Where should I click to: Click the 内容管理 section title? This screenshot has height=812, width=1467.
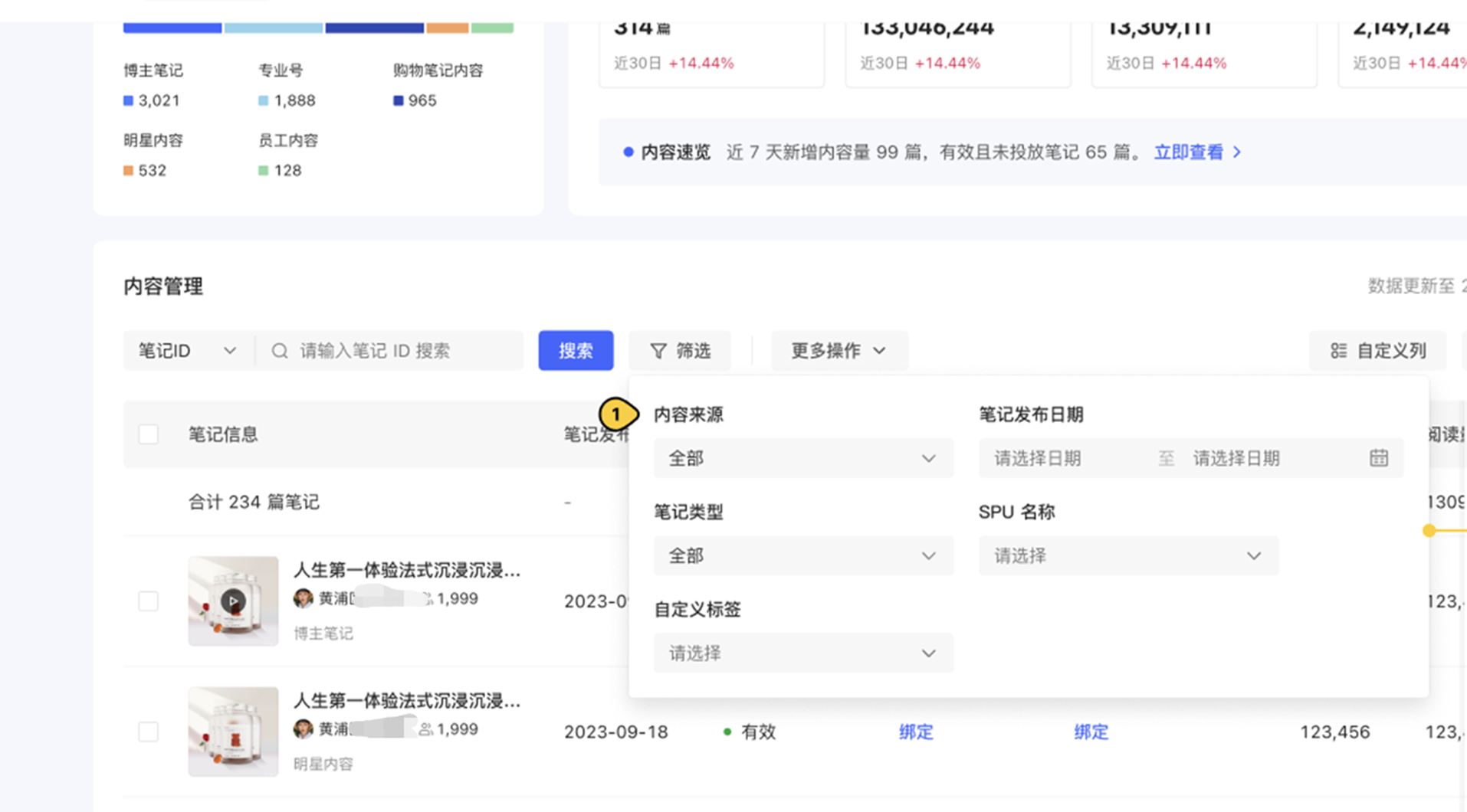(x=163, y=286)
